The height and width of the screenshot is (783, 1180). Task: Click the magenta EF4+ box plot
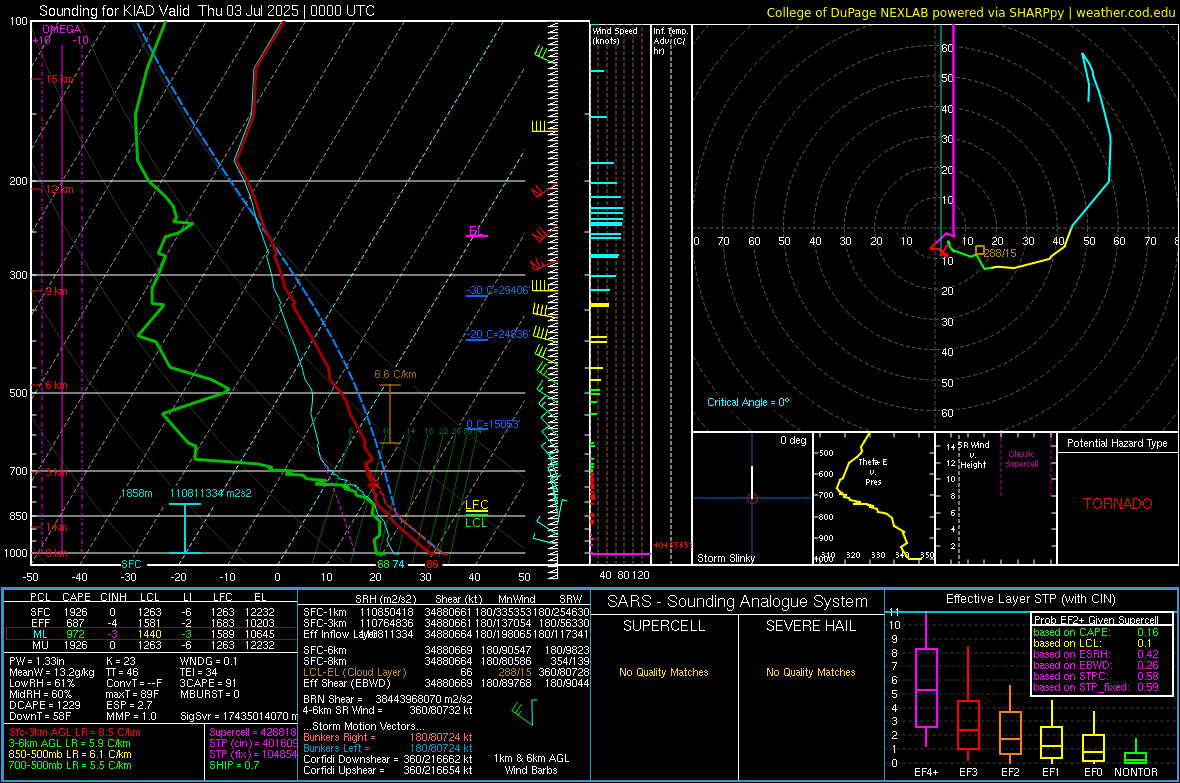[926, 687]
